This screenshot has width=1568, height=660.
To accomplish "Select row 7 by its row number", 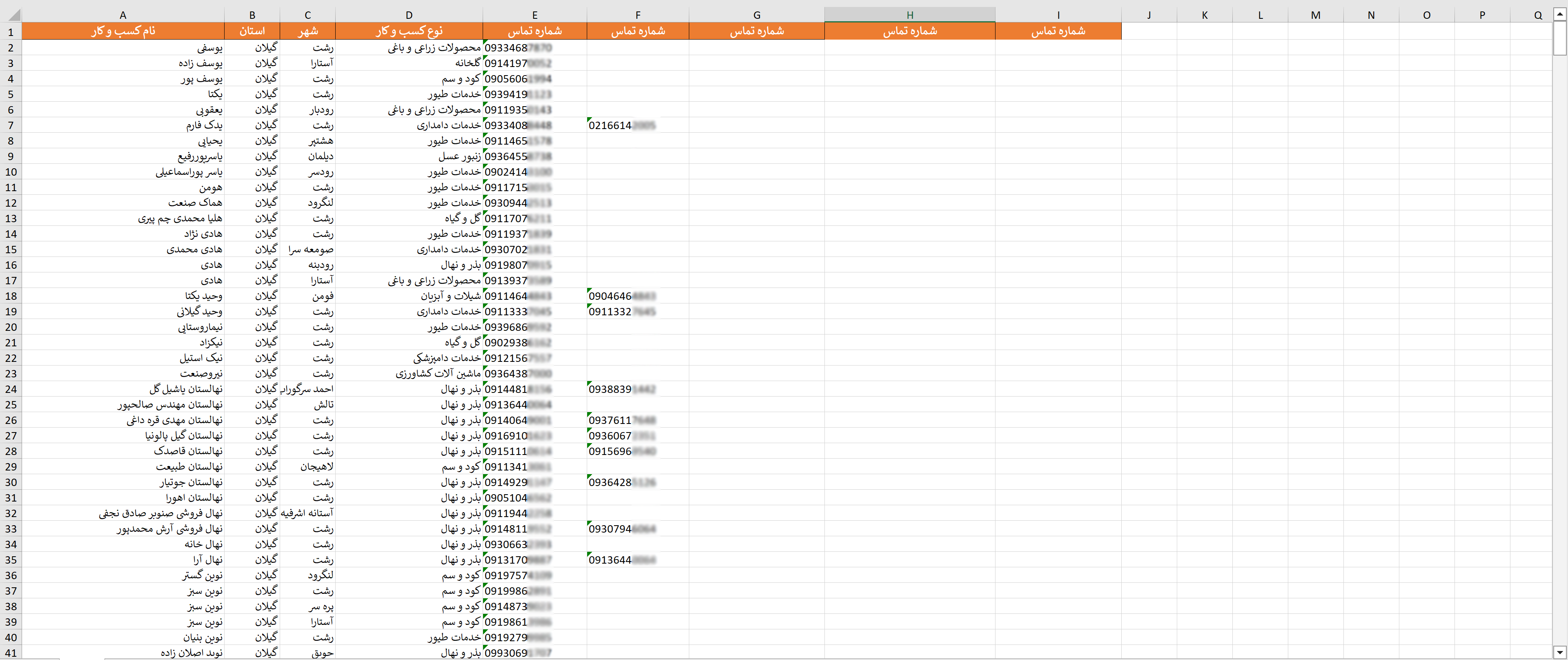I will tap(11, 125).
